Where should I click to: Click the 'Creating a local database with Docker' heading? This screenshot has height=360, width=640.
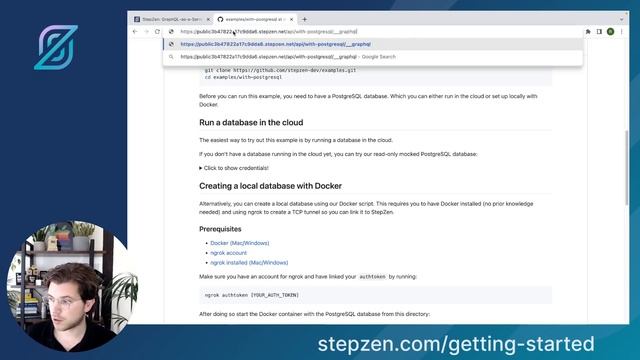[270, 186]
